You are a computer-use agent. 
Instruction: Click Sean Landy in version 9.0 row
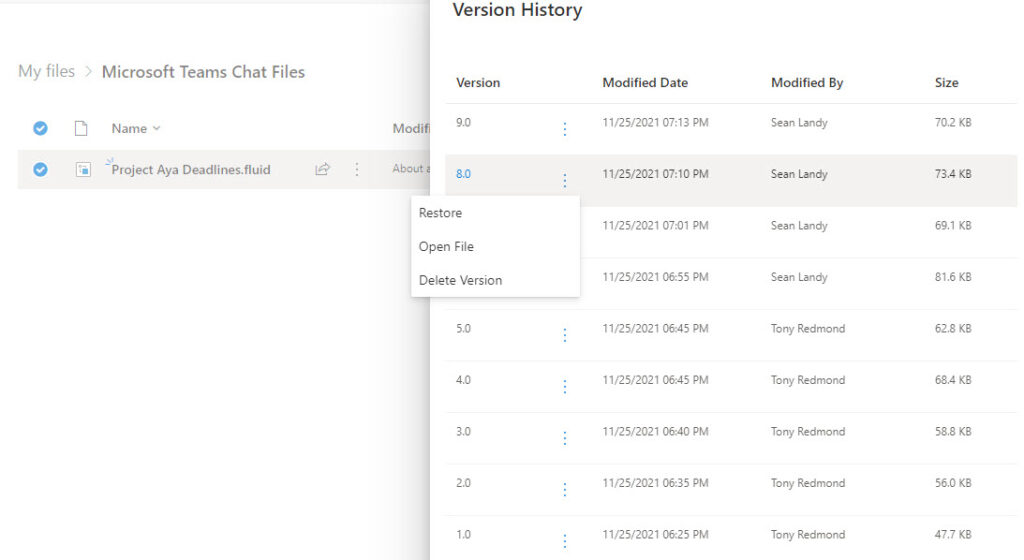(799, 123)
